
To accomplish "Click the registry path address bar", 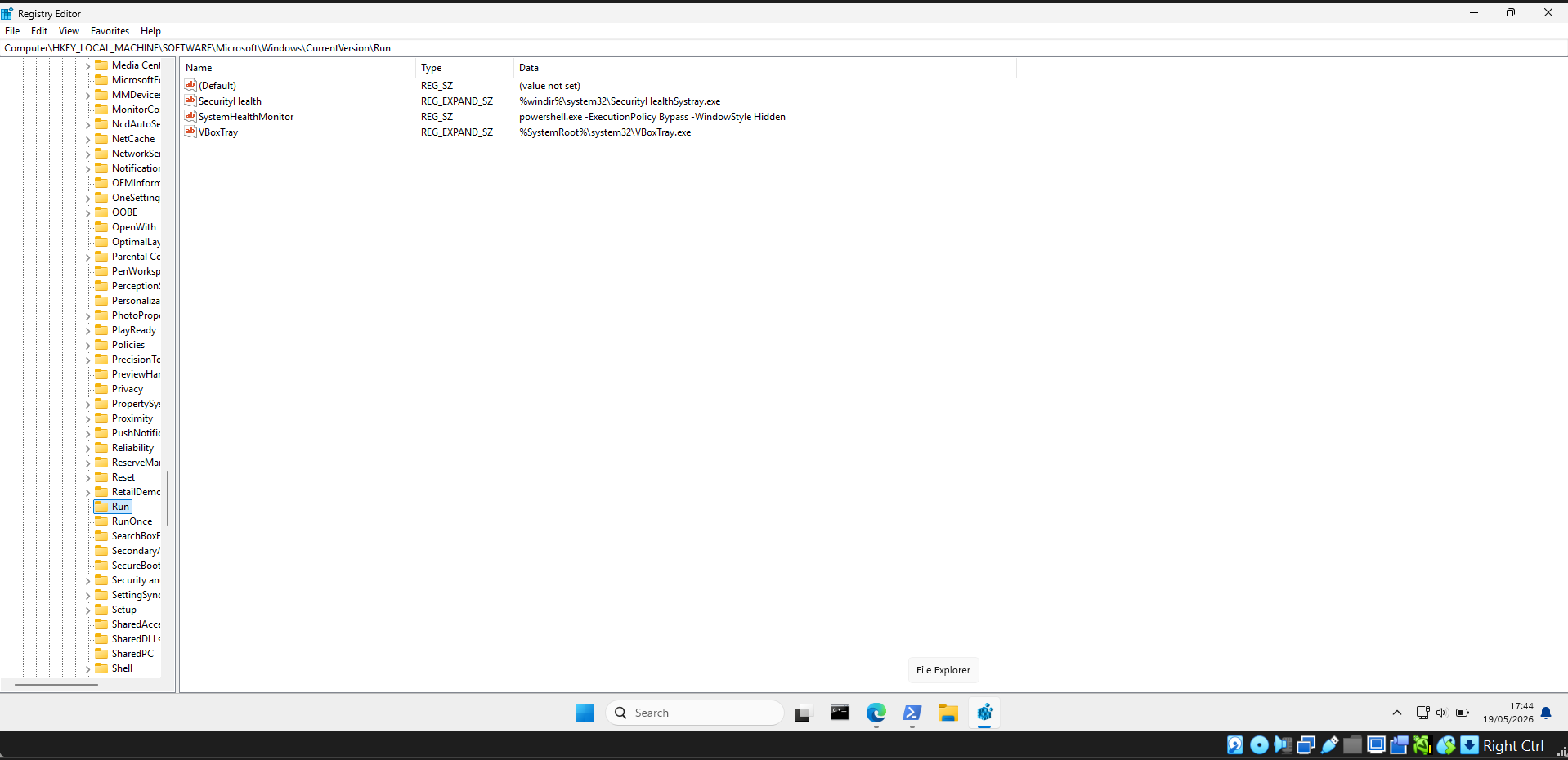I will 783,48.
